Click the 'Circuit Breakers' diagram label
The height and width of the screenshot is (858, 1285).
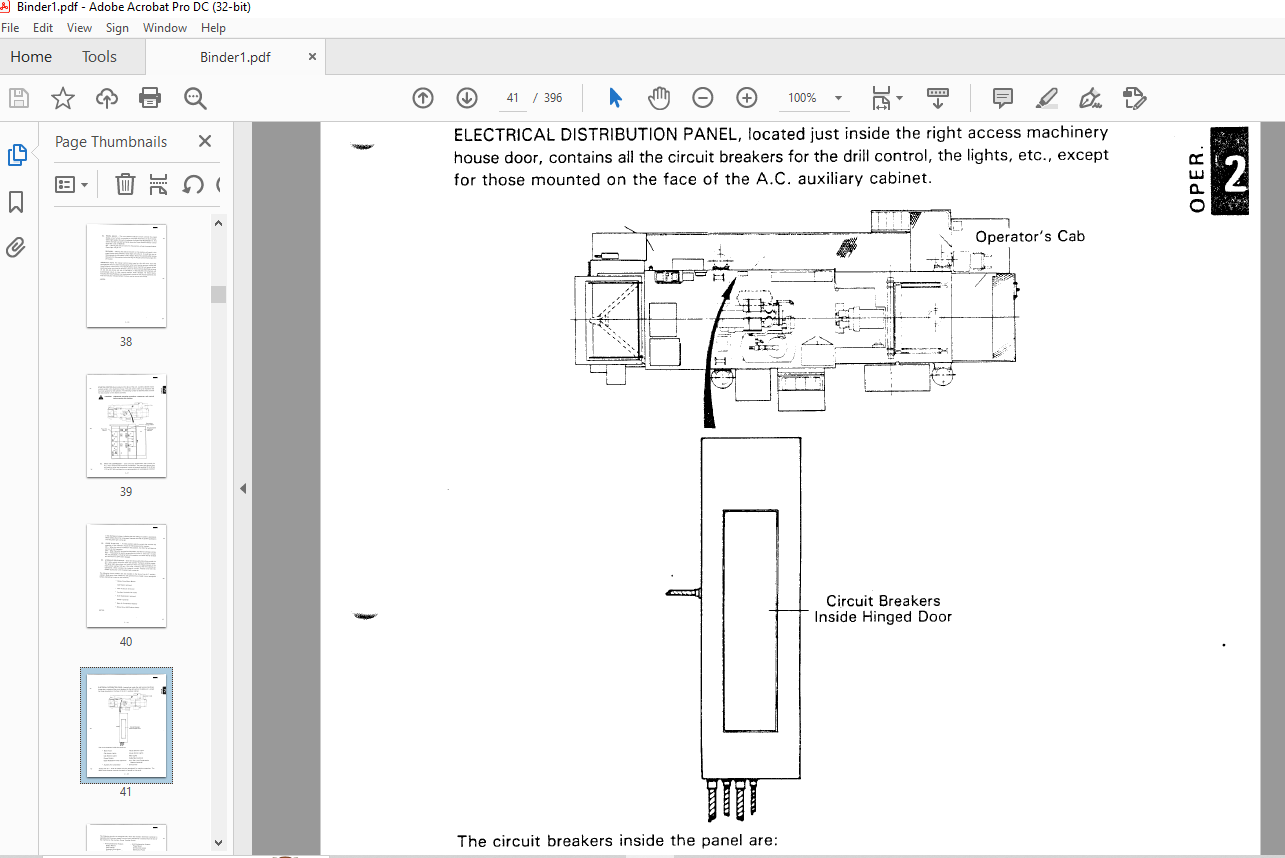883,601
